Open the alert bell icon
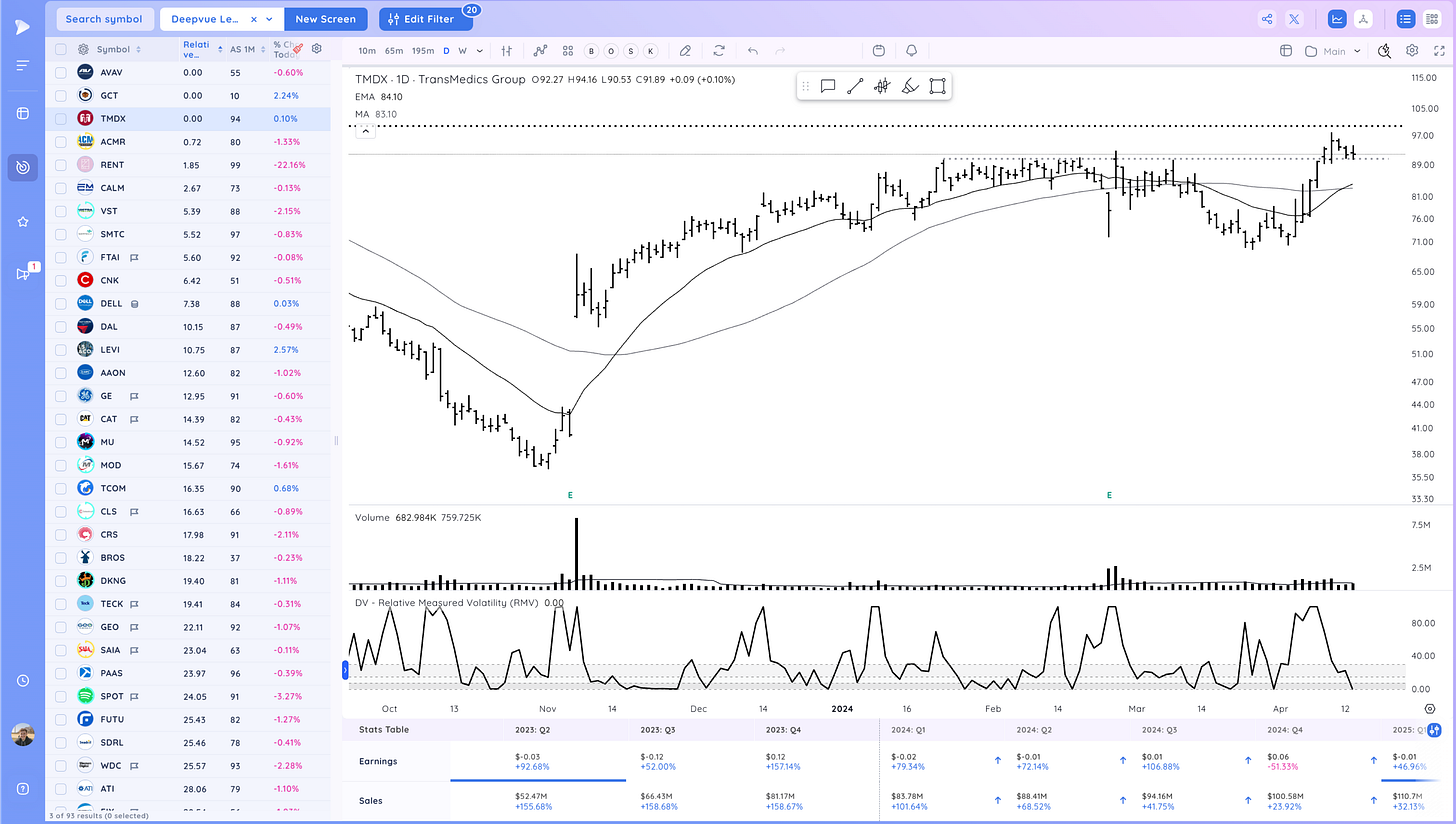Viewport: 1456px width, 824px height. click(911, 51)
